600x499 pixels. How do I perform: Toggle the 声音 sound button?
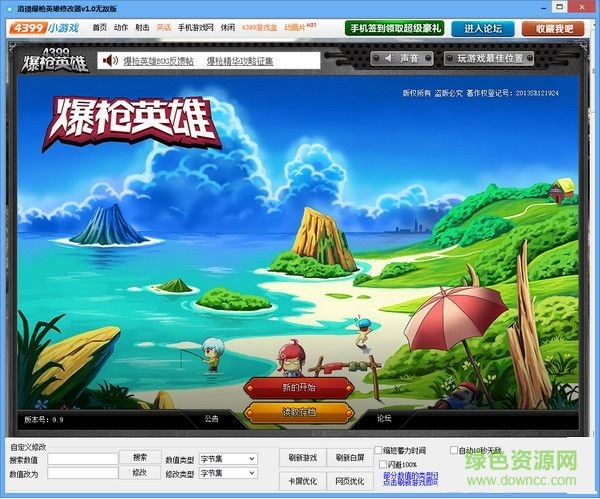pyautogui.click(x=402, y=58)
